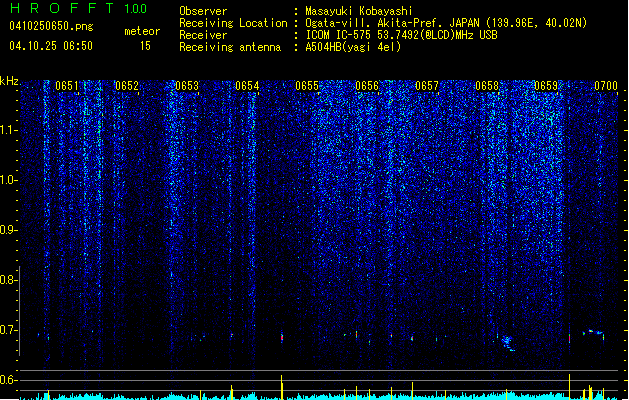Click the 0656 time marker
Screen dimensions: 629x400
coord(367,86)
